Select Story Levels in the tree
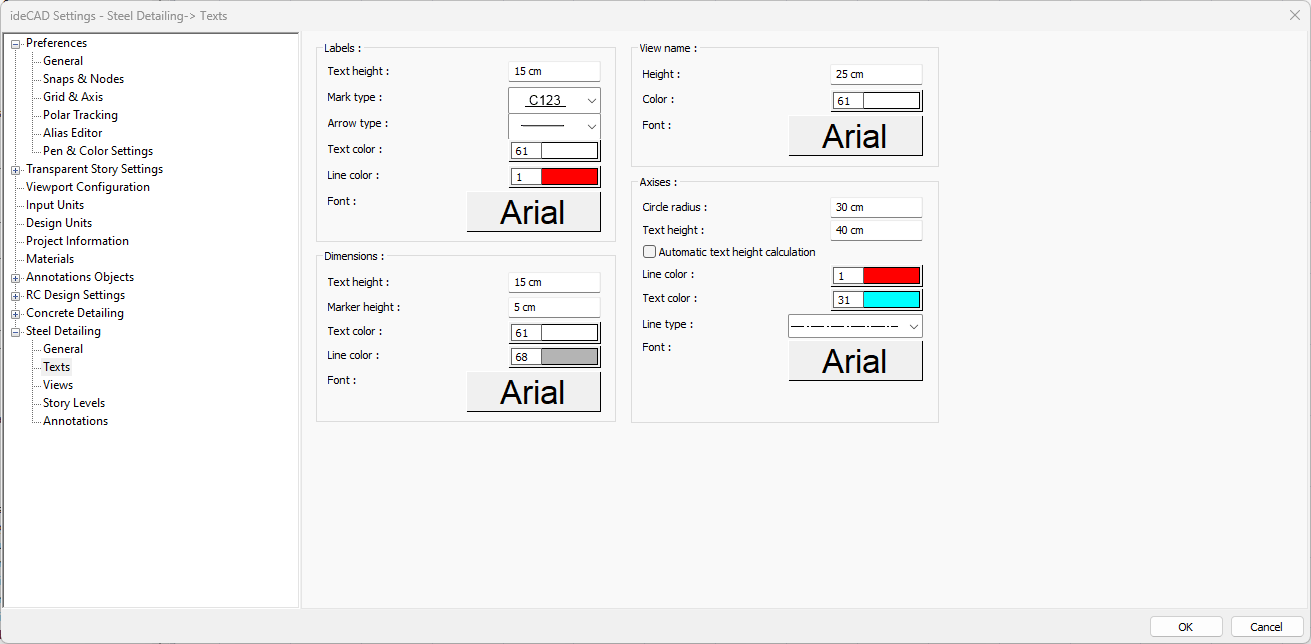This screenshot has height=644, width=1311. 74,403
